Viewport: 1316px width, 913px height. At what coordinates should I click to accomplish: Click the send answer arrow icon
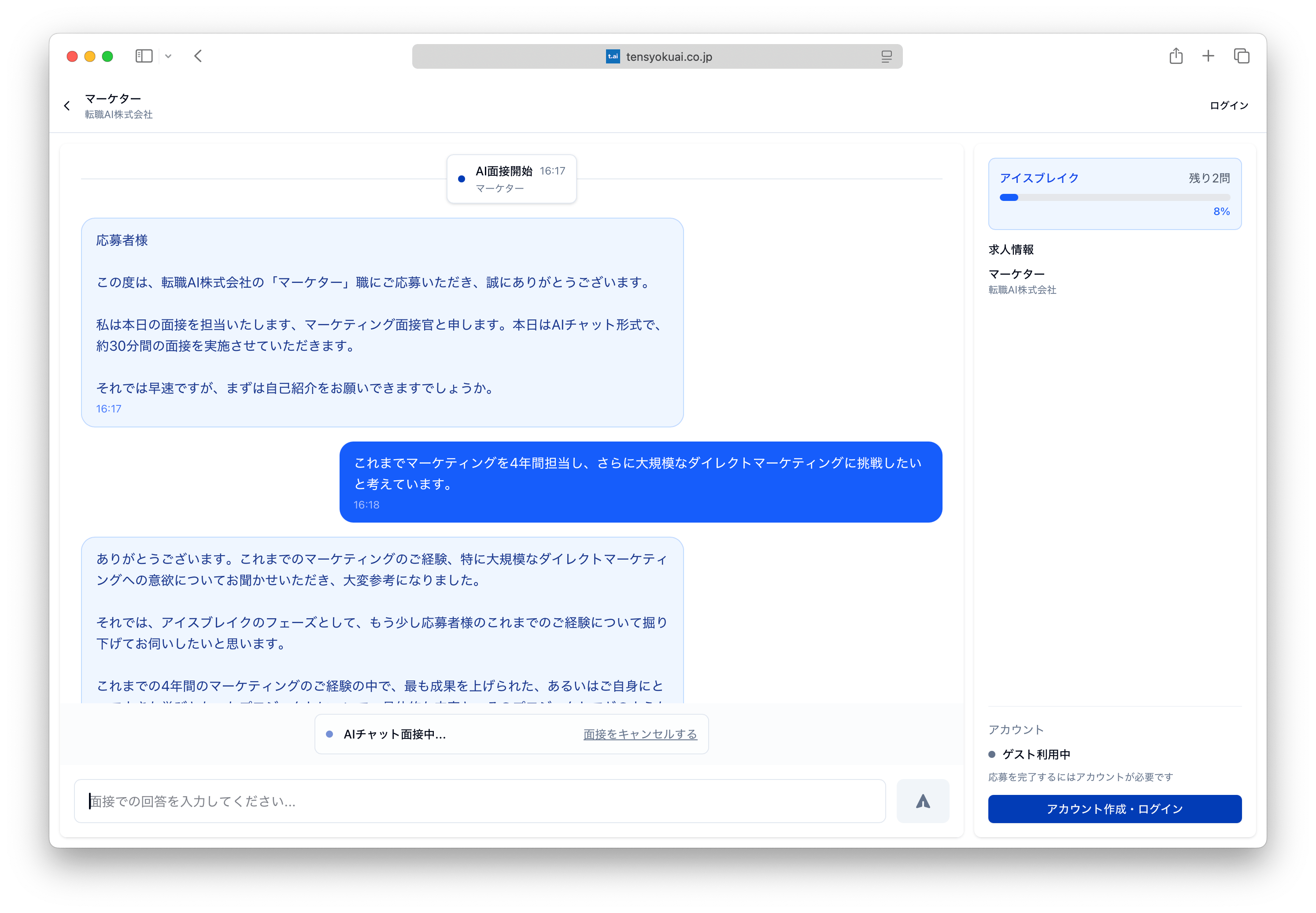(922, 801)
